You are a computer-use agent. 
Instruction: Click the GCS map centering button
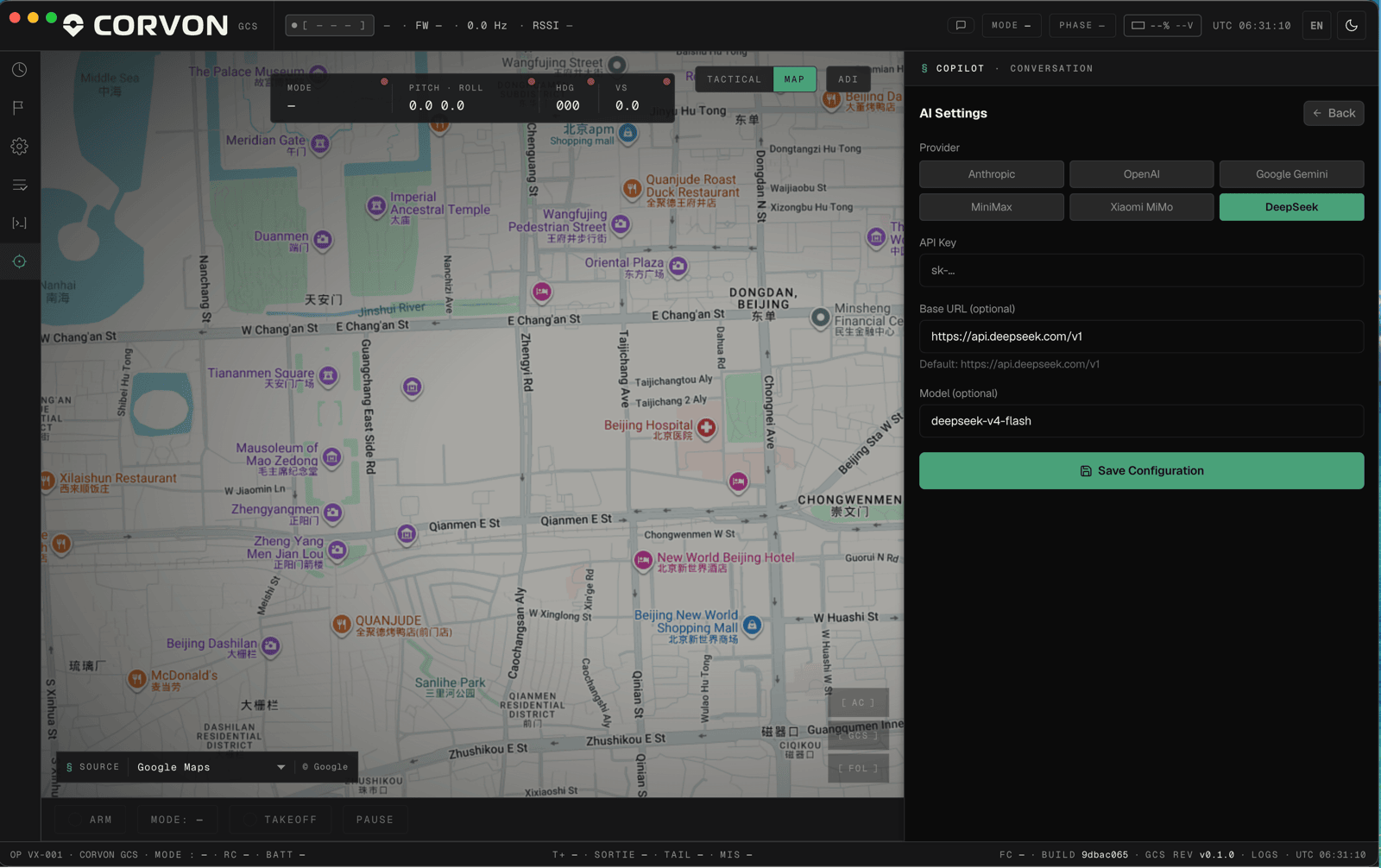pos(858,735)
